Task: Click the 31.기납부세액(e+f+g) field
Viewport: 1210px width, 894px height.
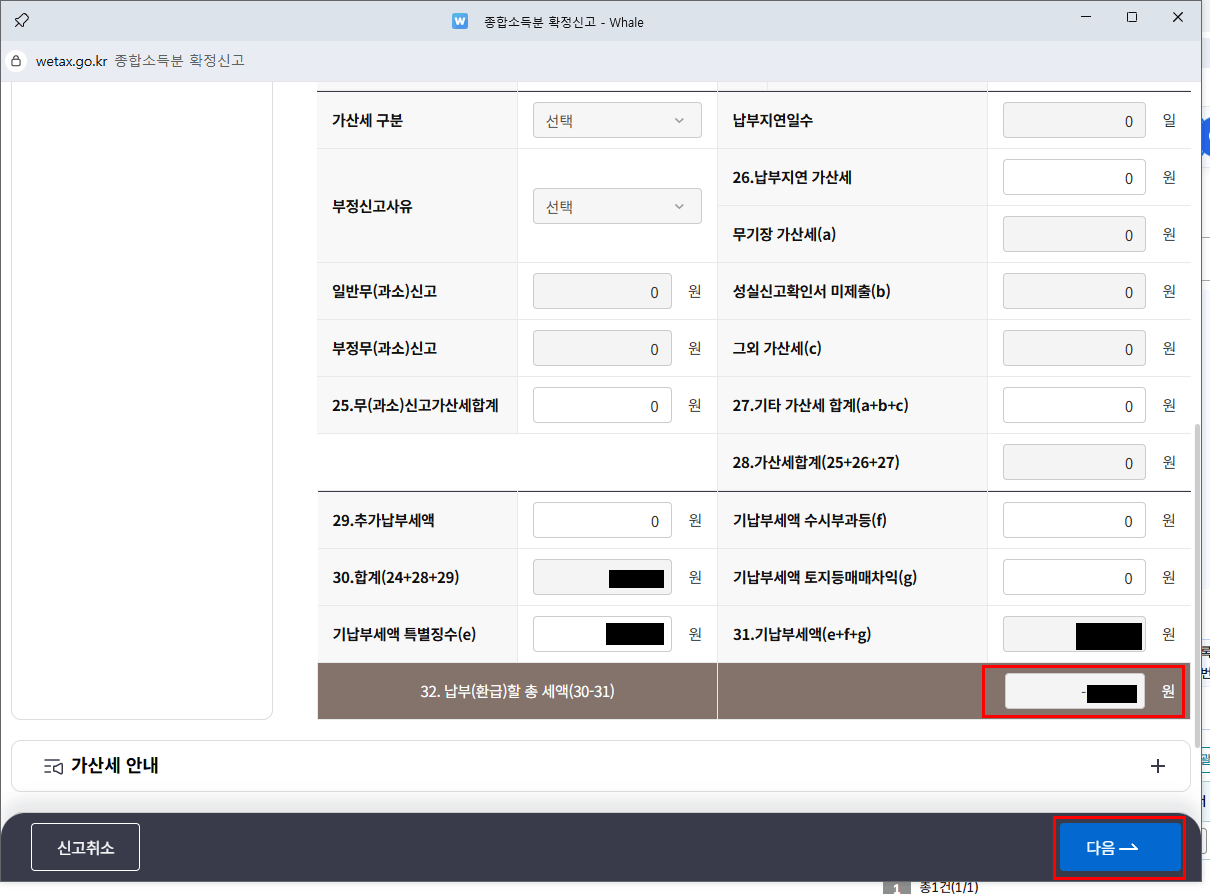Action: tap(1074, 634)
